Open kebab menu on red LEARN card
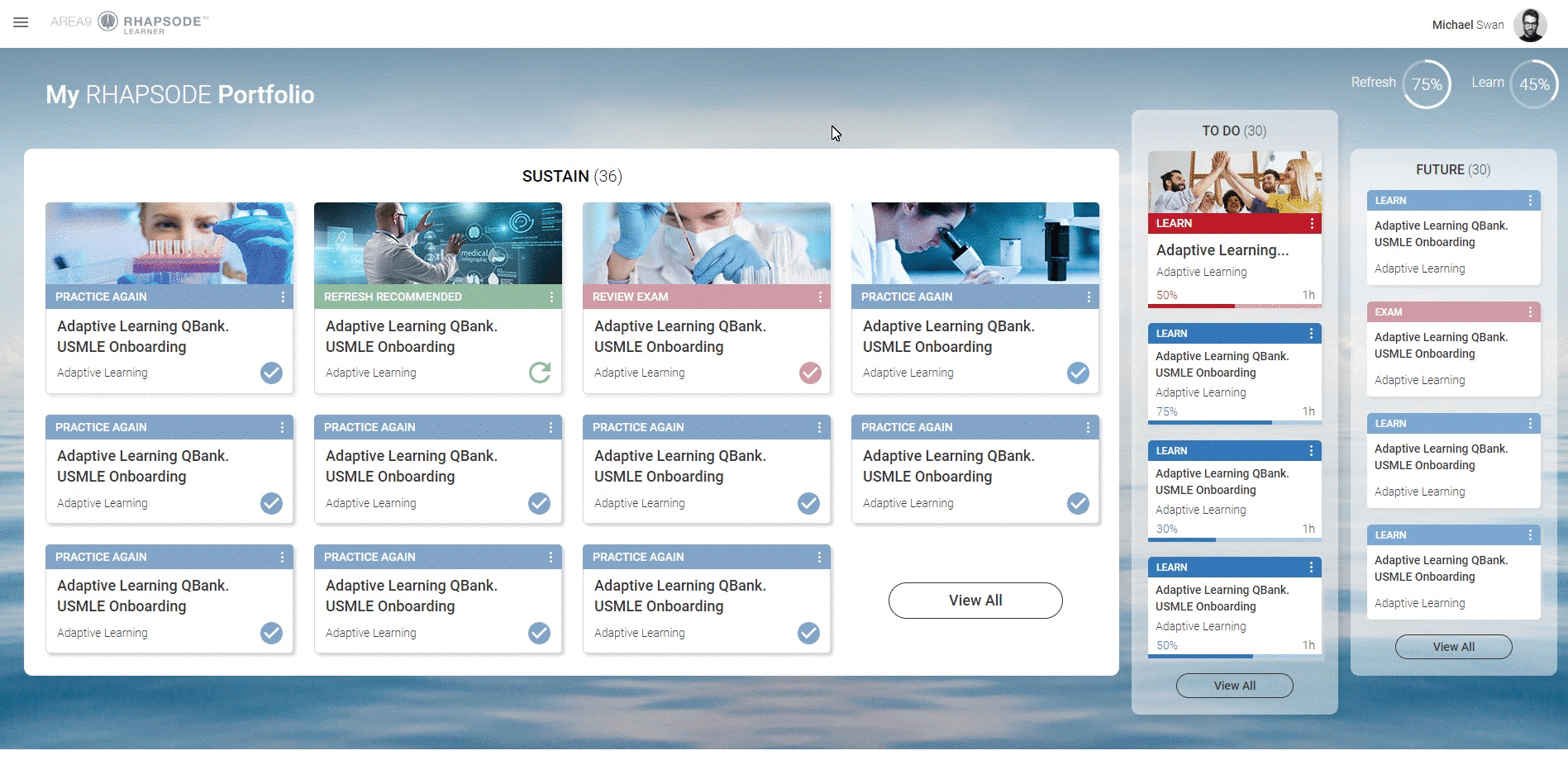The height and width of the screenshot is (760, 1568). click(1312, 224)
